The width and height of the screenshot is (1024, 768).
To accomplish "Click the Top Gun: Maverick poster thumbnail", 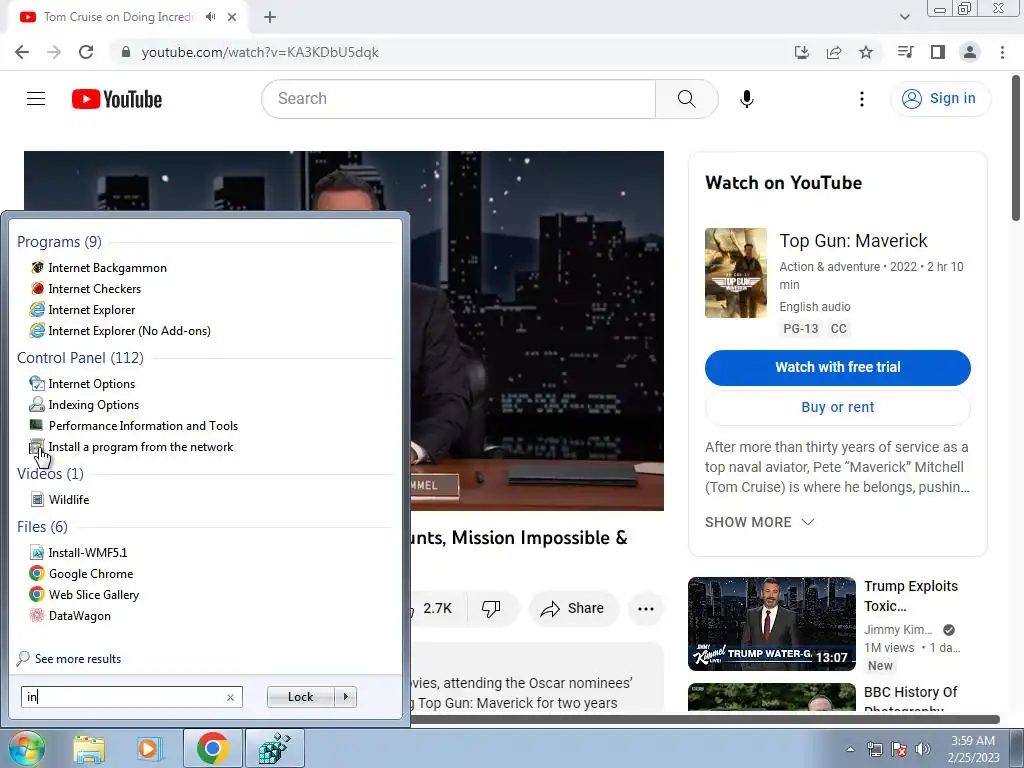I will 736,272.
